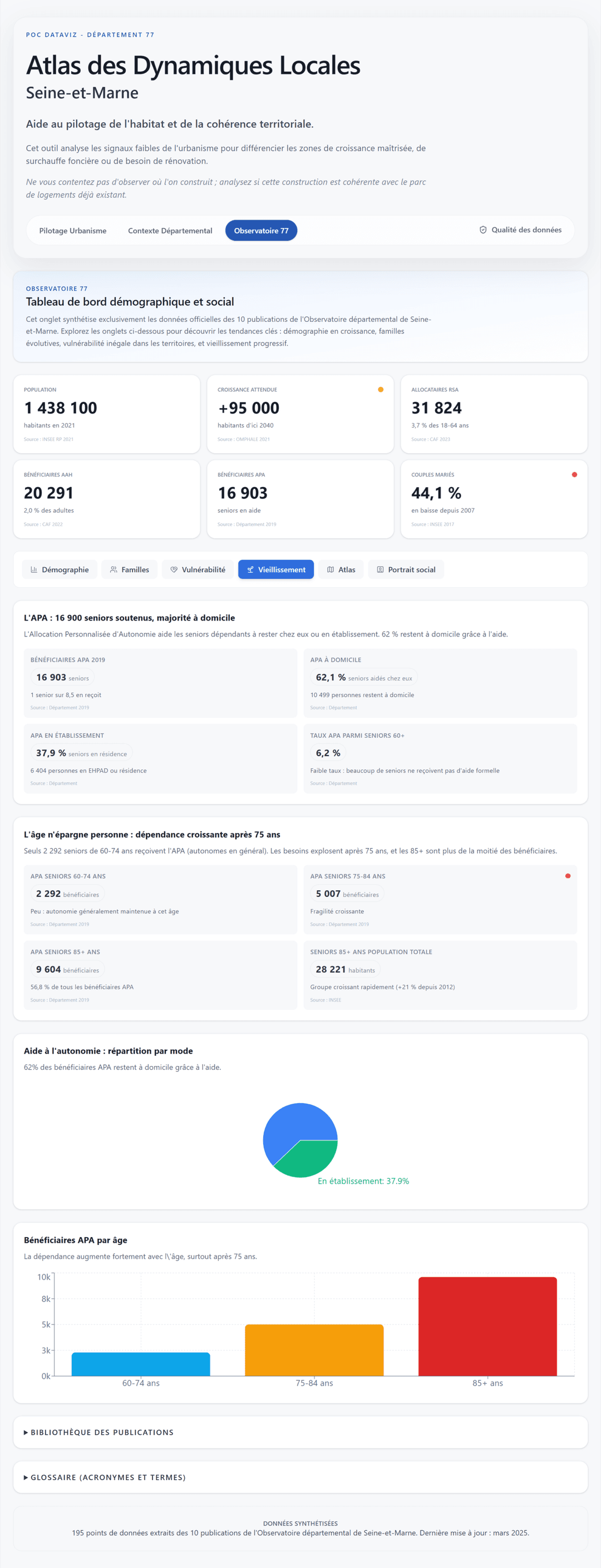Image resolution: width=601 pixels, height=1568 pixels.
Task: Click the map icon on Atlas tab
Action: coord(331,570)
